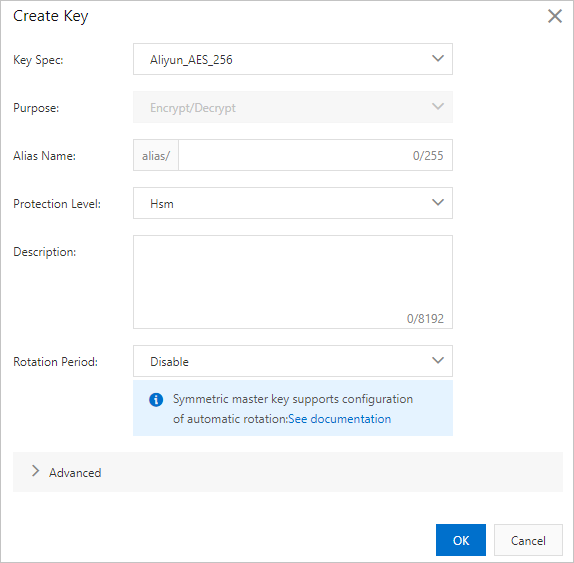Confirm key creation with OK button

[461, 540]
